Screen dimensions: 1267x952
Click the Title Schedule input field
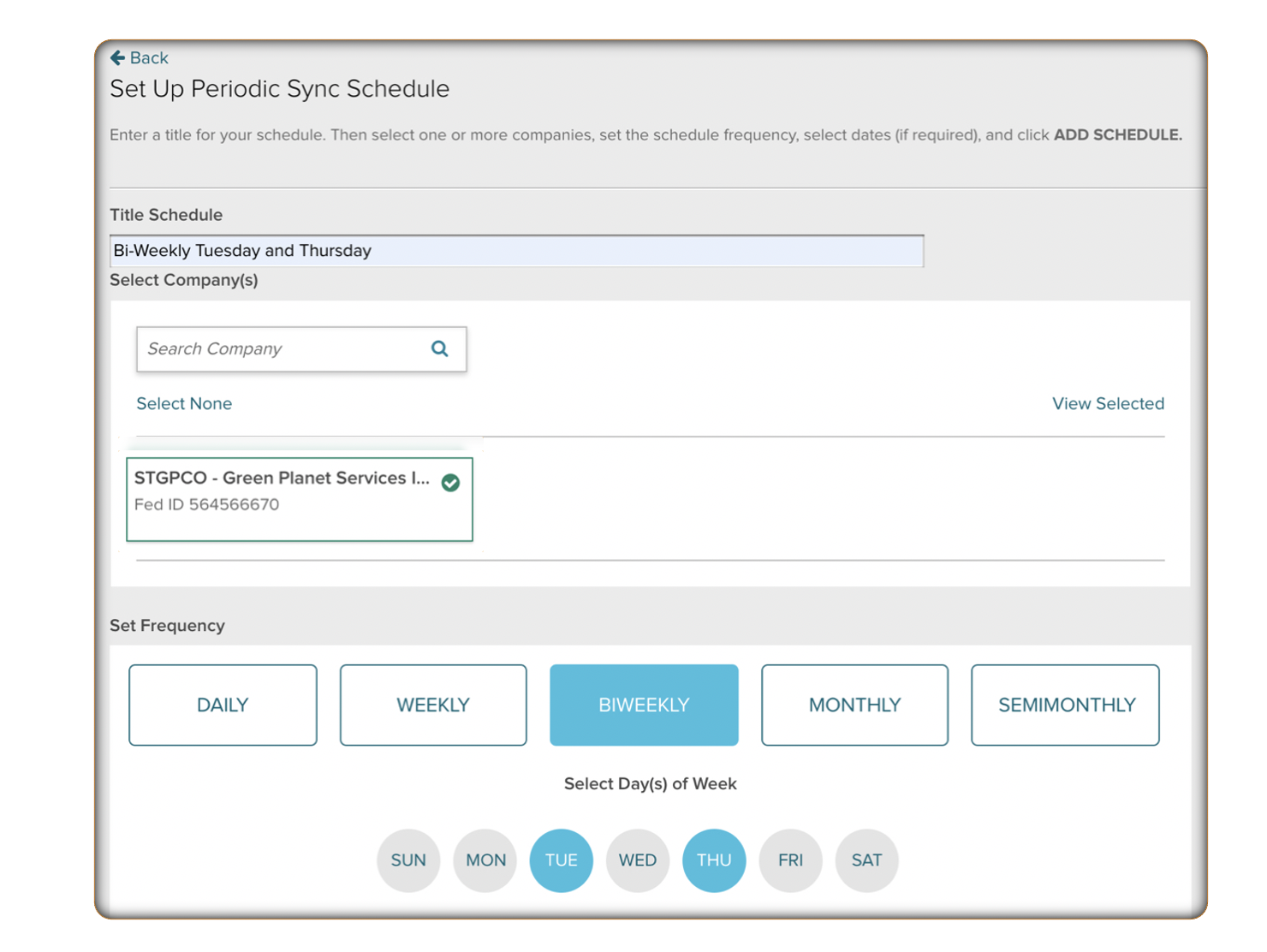pos(516,250)
